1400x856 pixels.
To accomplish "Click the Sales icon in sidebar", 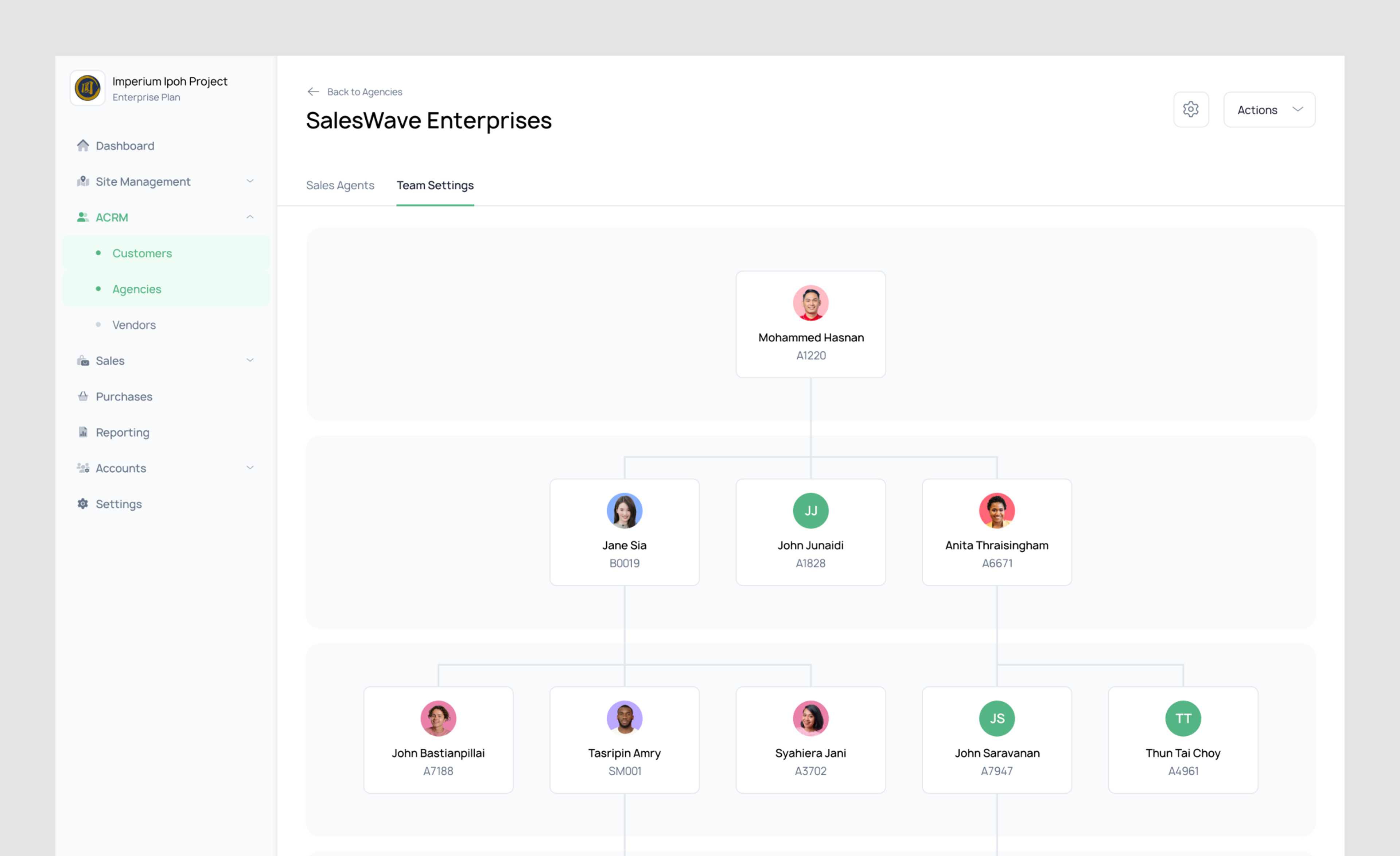I will (x=83, y=360).
